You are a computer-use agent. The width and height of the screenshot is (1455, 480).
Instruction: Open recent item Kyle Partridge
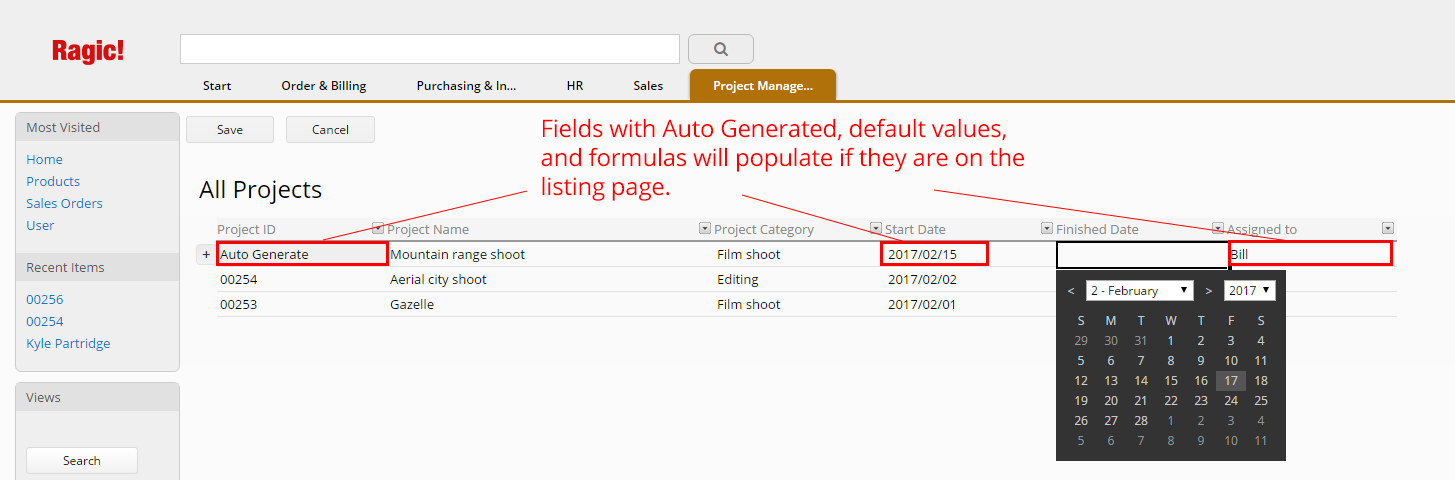(68, 343)
